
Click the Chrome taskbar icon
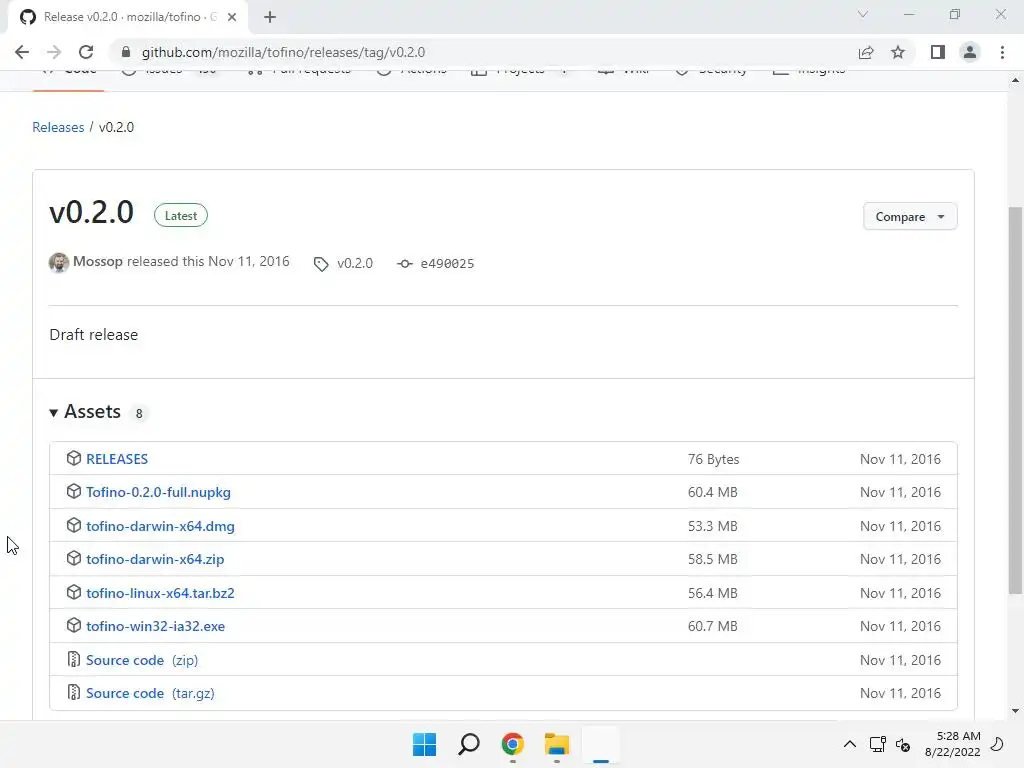click(x=513, y=744)
